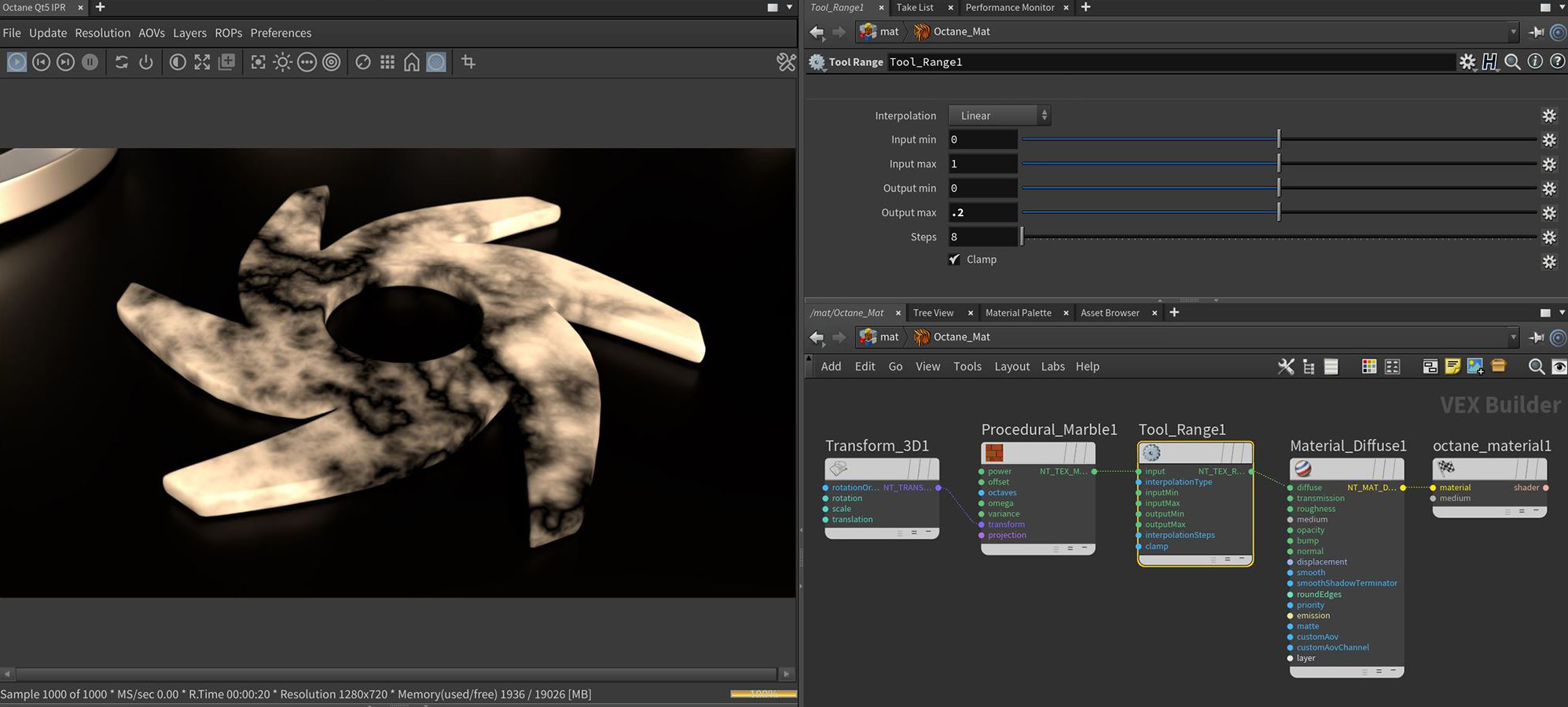Toggle the pin icon in parameter pane path bar
Screen dimensions: 1568x707
(x=1536, y=32)
